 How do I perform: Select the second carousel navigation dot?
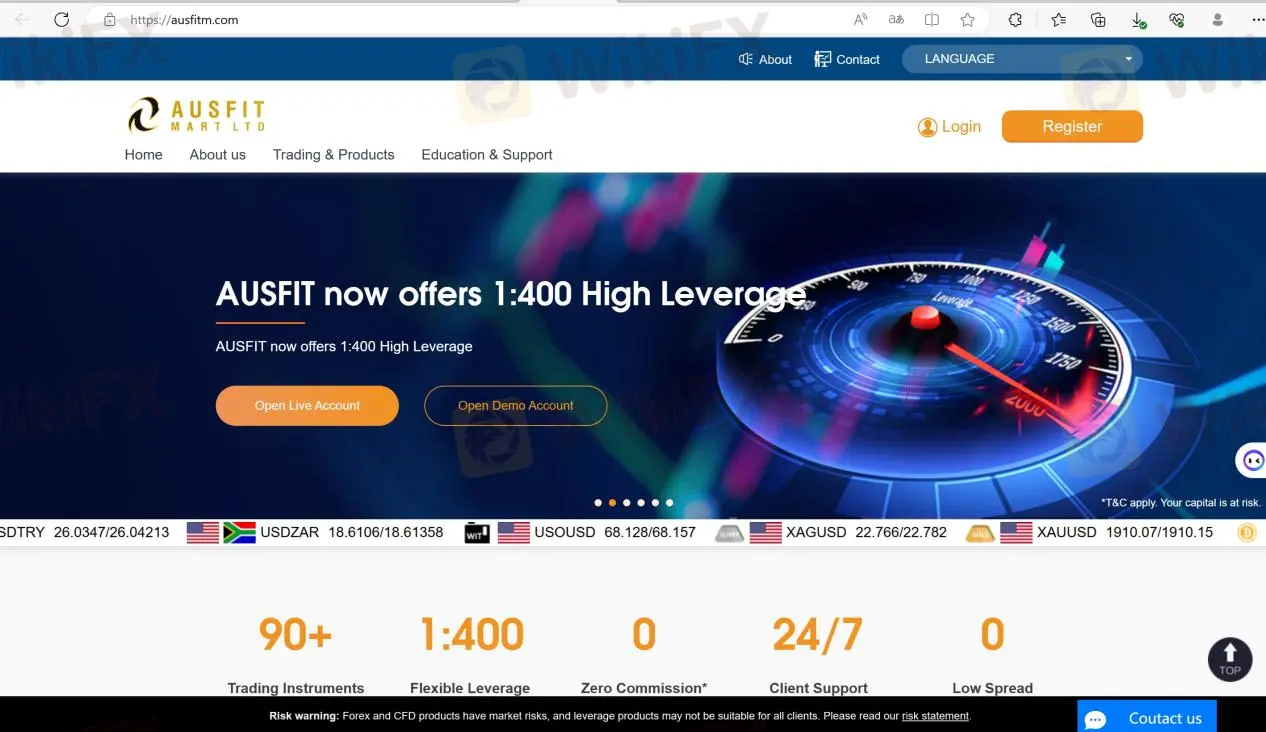pyautogui.click(x=612, y=503)
